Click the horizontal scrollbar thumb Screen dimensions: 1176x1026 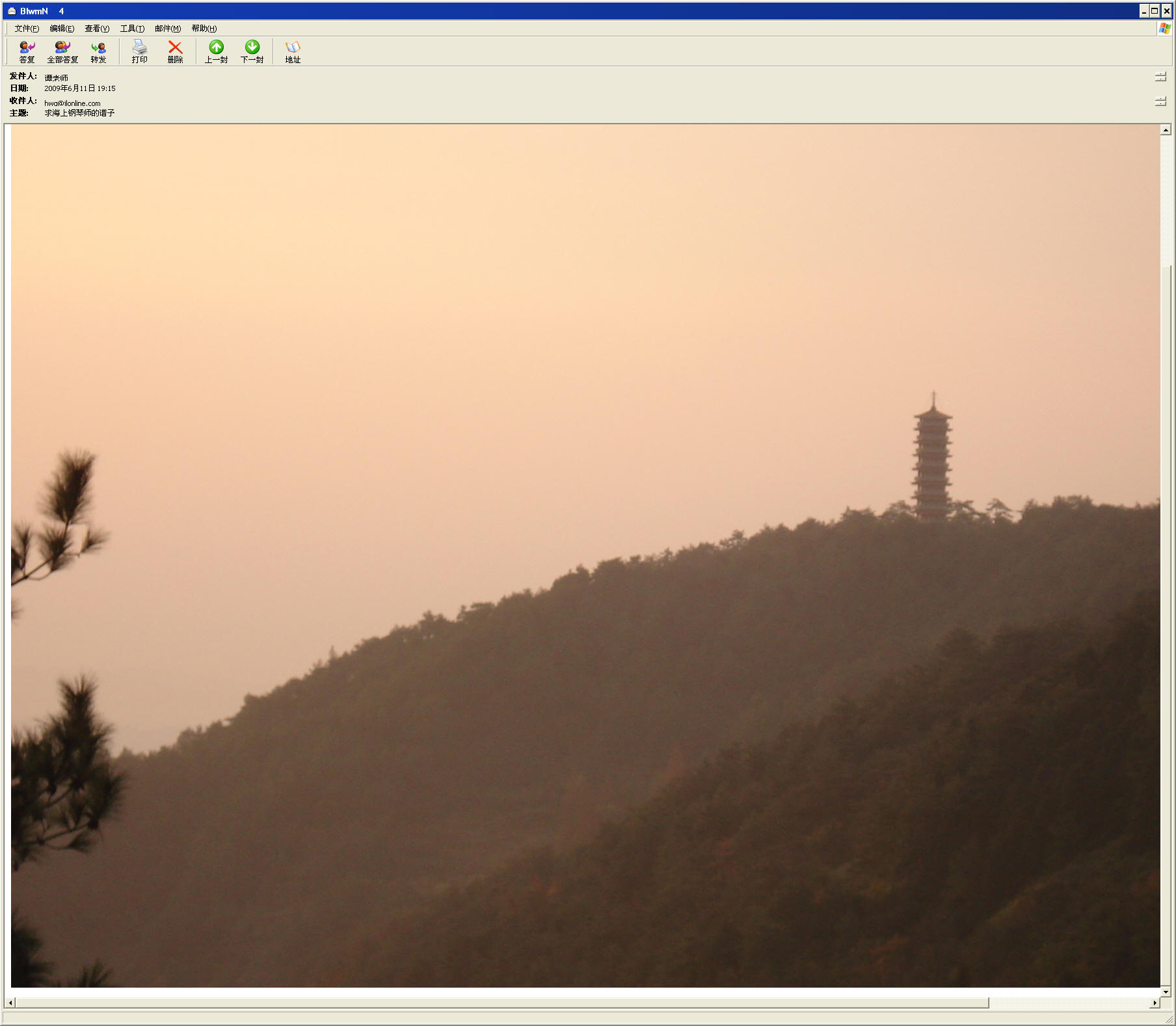(x=502, y=1003)
